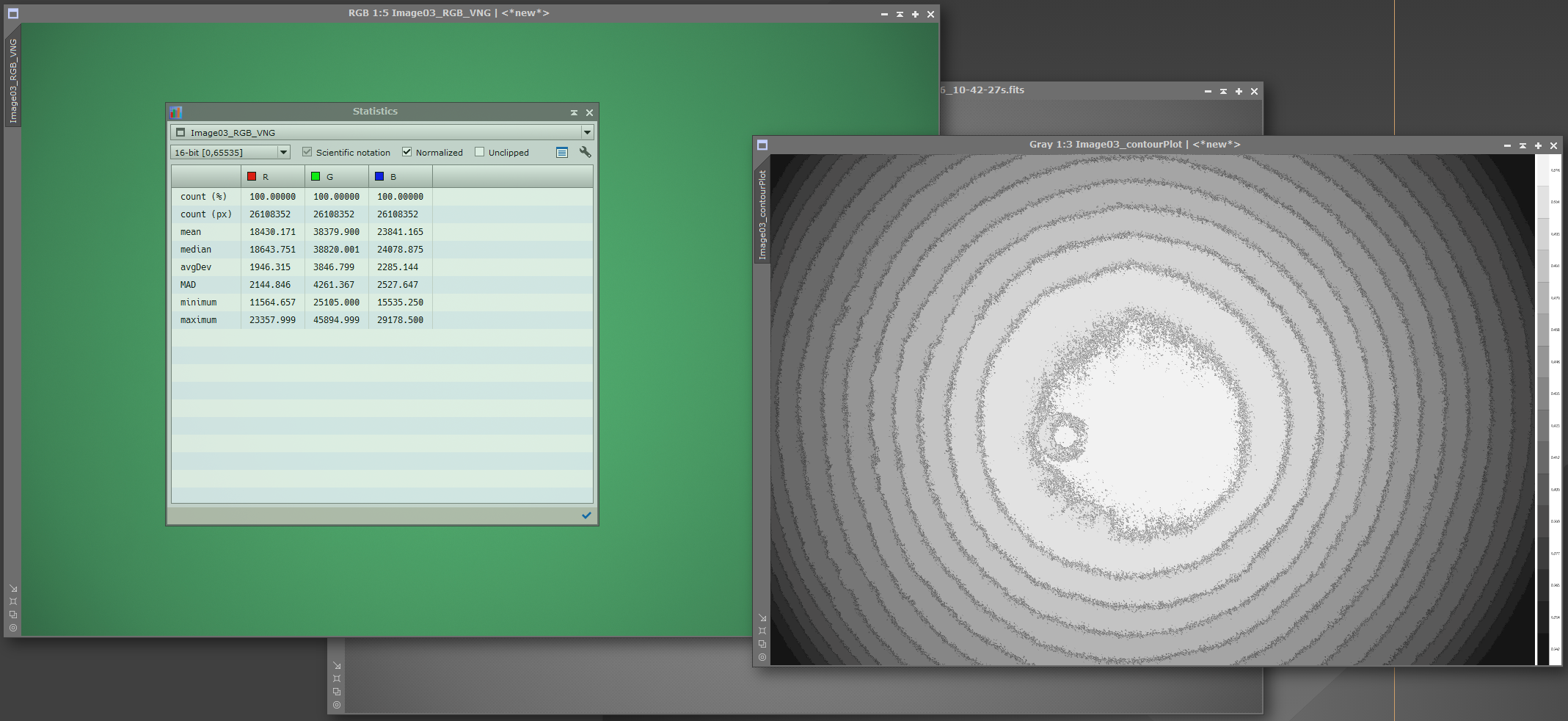Click the R minimum value 11564.657
1568x721 pixels.
[272, 302]
